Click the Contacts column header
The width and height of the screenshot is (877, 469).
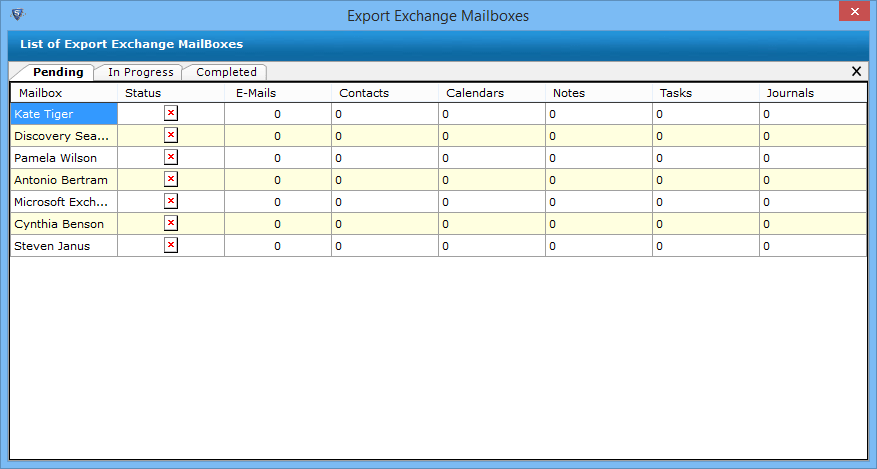pyautogui.click(x=384, y=93)
